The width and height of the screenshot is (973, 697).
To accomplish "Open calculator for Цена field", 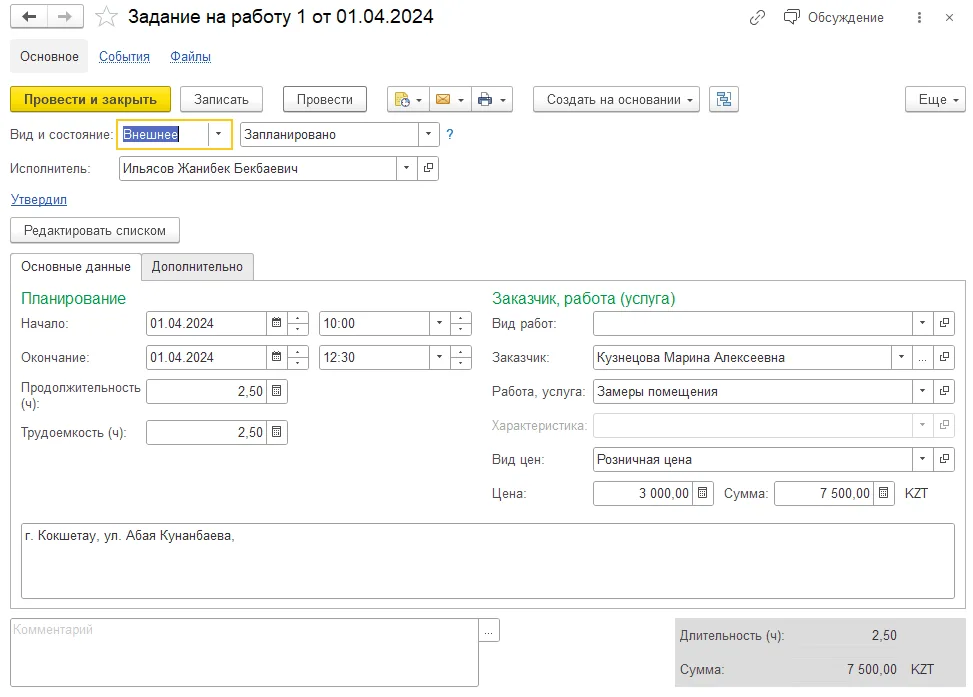I will click(x=702, y=493).
